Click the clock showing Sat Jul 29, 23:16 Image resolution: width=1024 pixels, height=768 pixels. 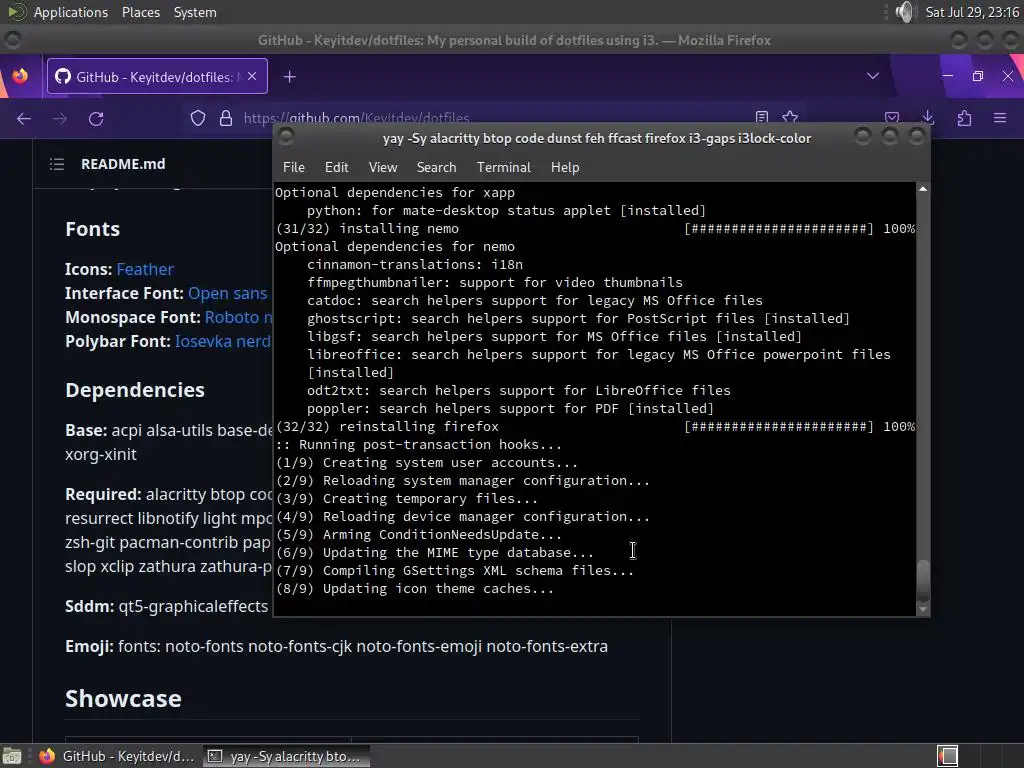972,12
